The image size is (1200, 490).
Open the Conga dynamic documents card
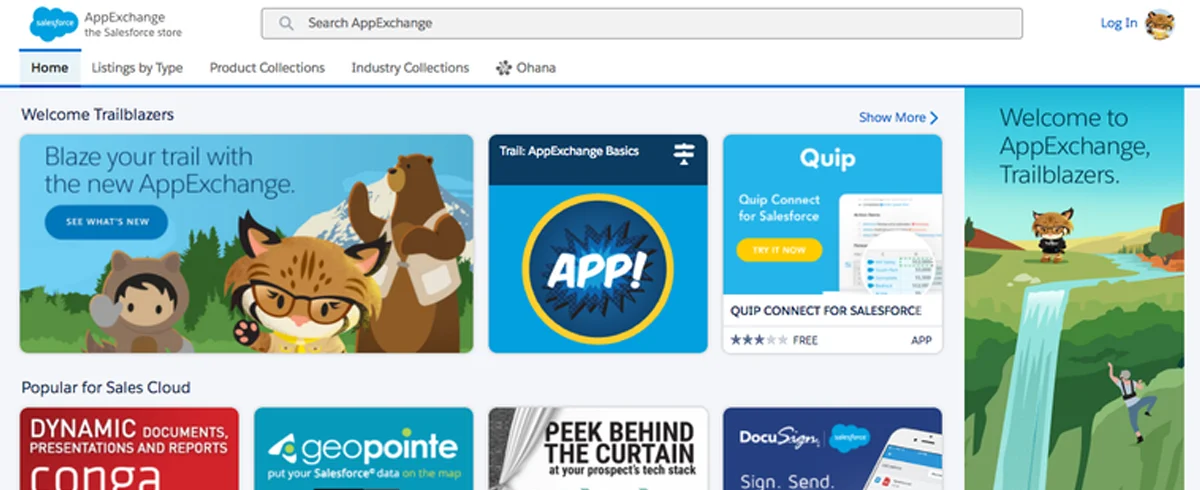point(129,448)
